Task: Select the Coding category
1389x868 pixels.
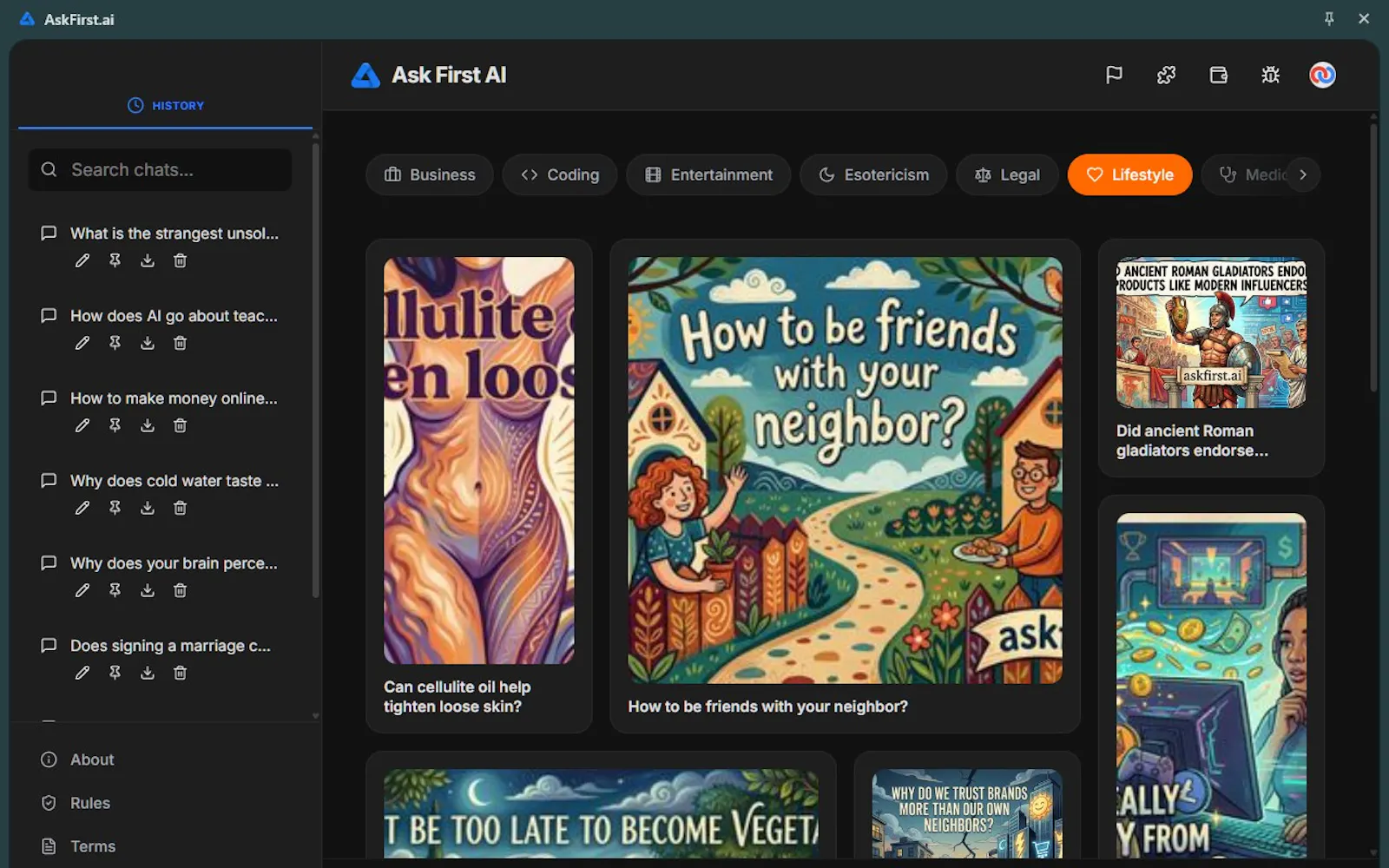Action: coord(560,174)
